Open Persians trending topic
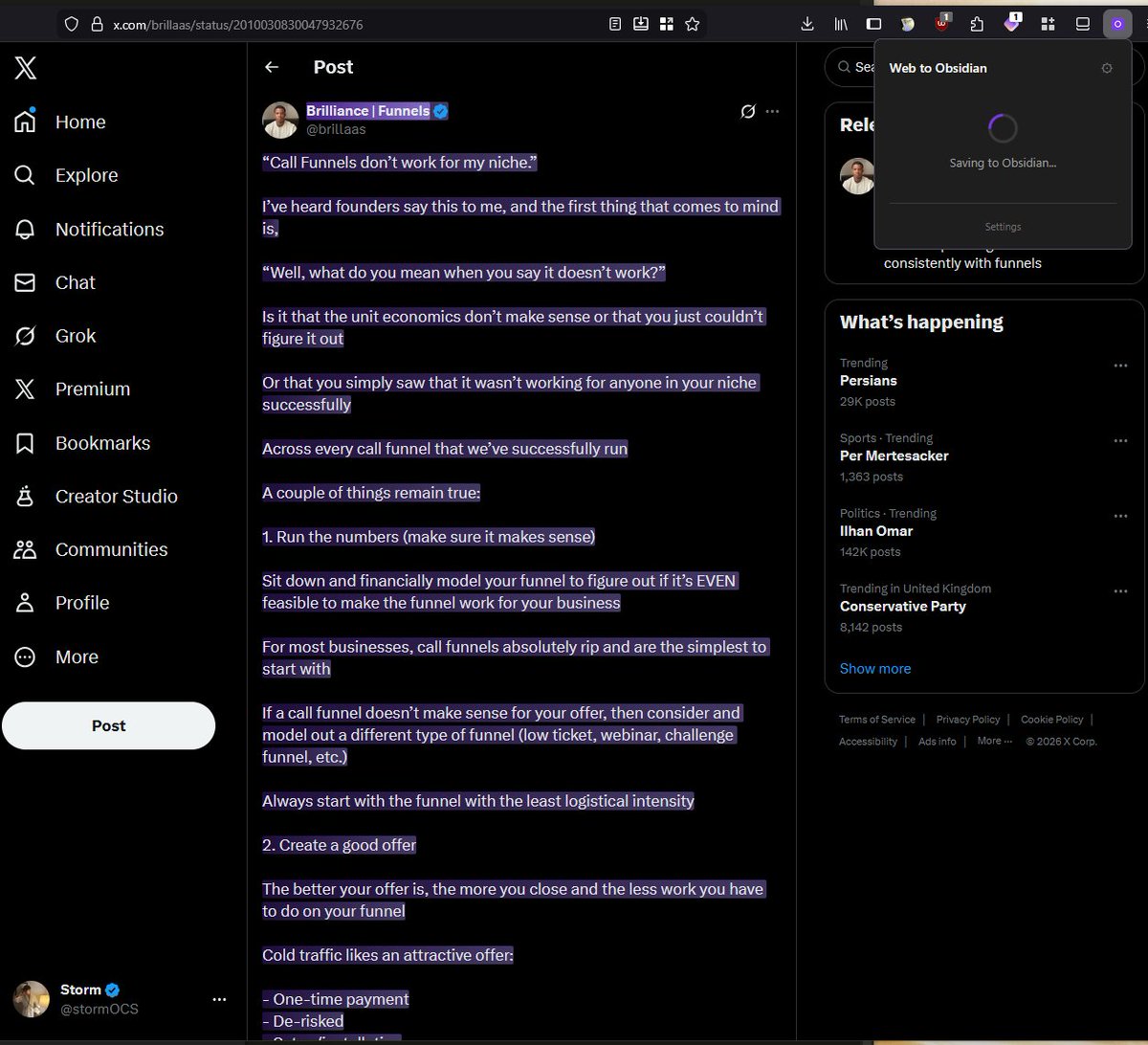 point(868,381)
